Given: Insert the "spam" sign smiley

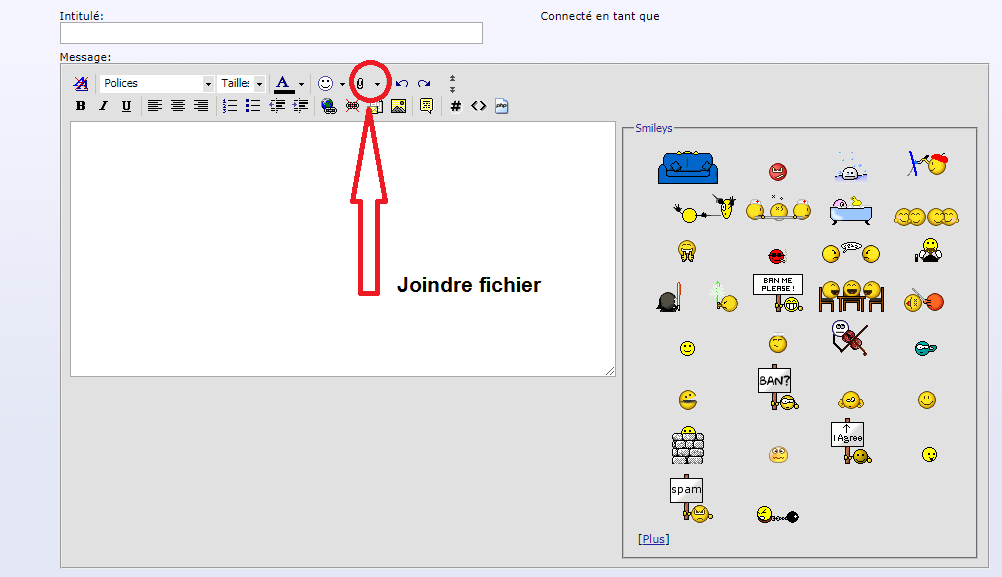Looking at the screenshot, I should 691,498.
